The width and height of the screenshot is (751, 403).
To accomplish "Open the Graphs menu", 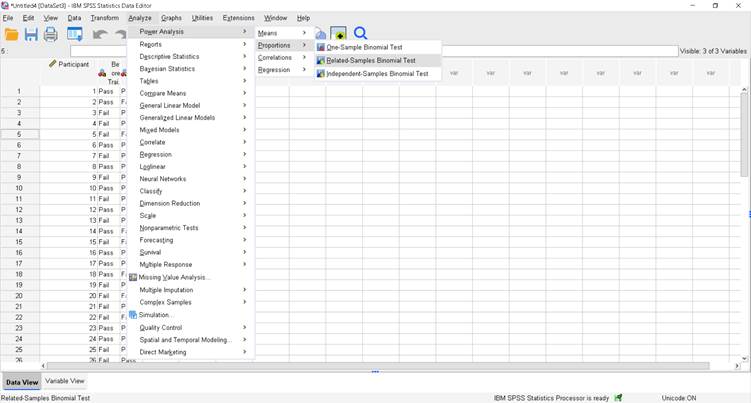I will click(x=171, y=18).
